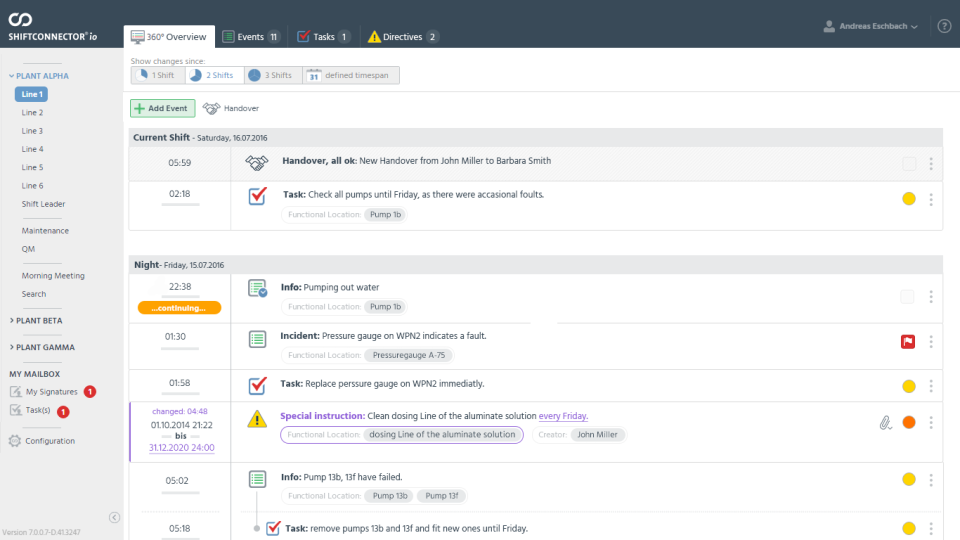Switch to the Tasks tab
Screen dimensions: 960x540
coord(324,37)
